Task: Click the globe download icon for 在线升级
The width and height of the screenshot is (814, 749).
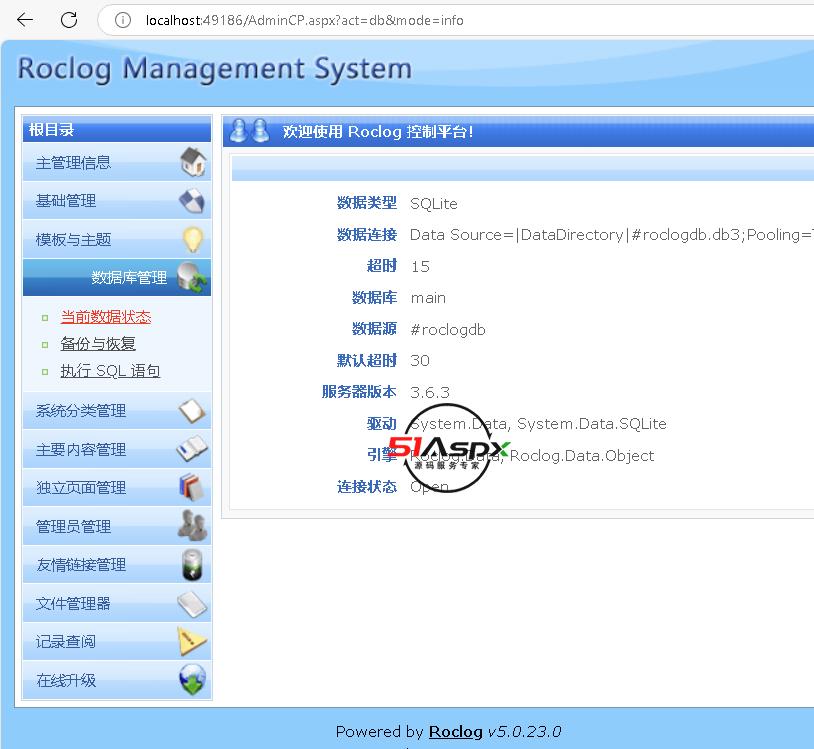Action: [x=193, y=679]
